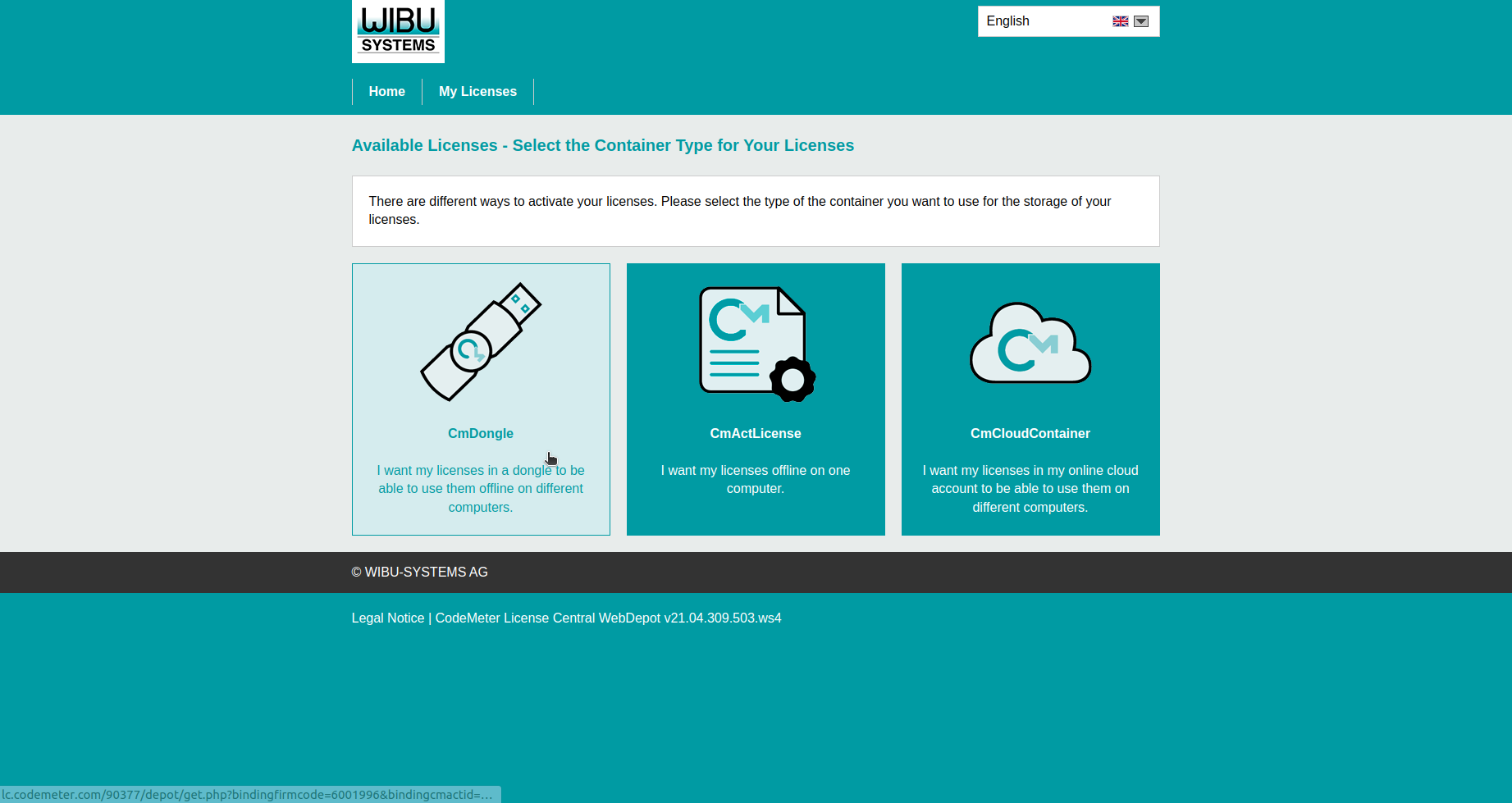Click the CmDongle title text

pyautogui.click(x=481, y=434)
